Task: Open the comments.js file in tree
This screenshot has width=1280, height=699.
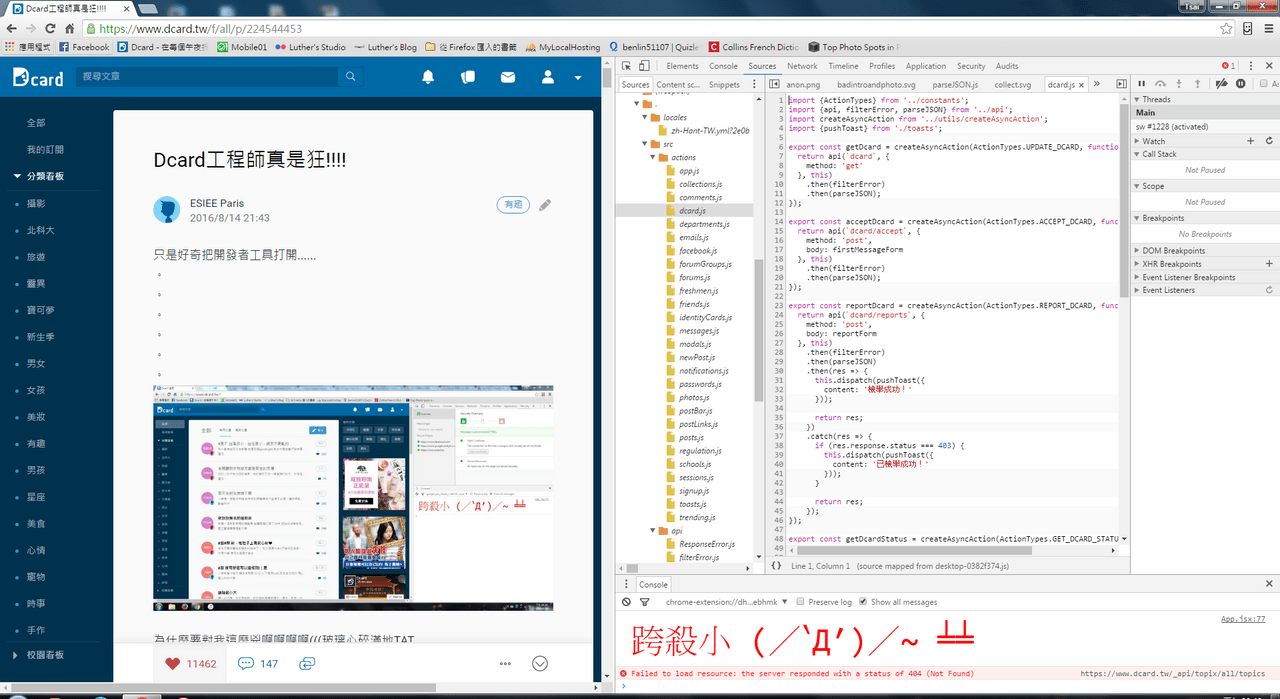Action: pos(700,197)
